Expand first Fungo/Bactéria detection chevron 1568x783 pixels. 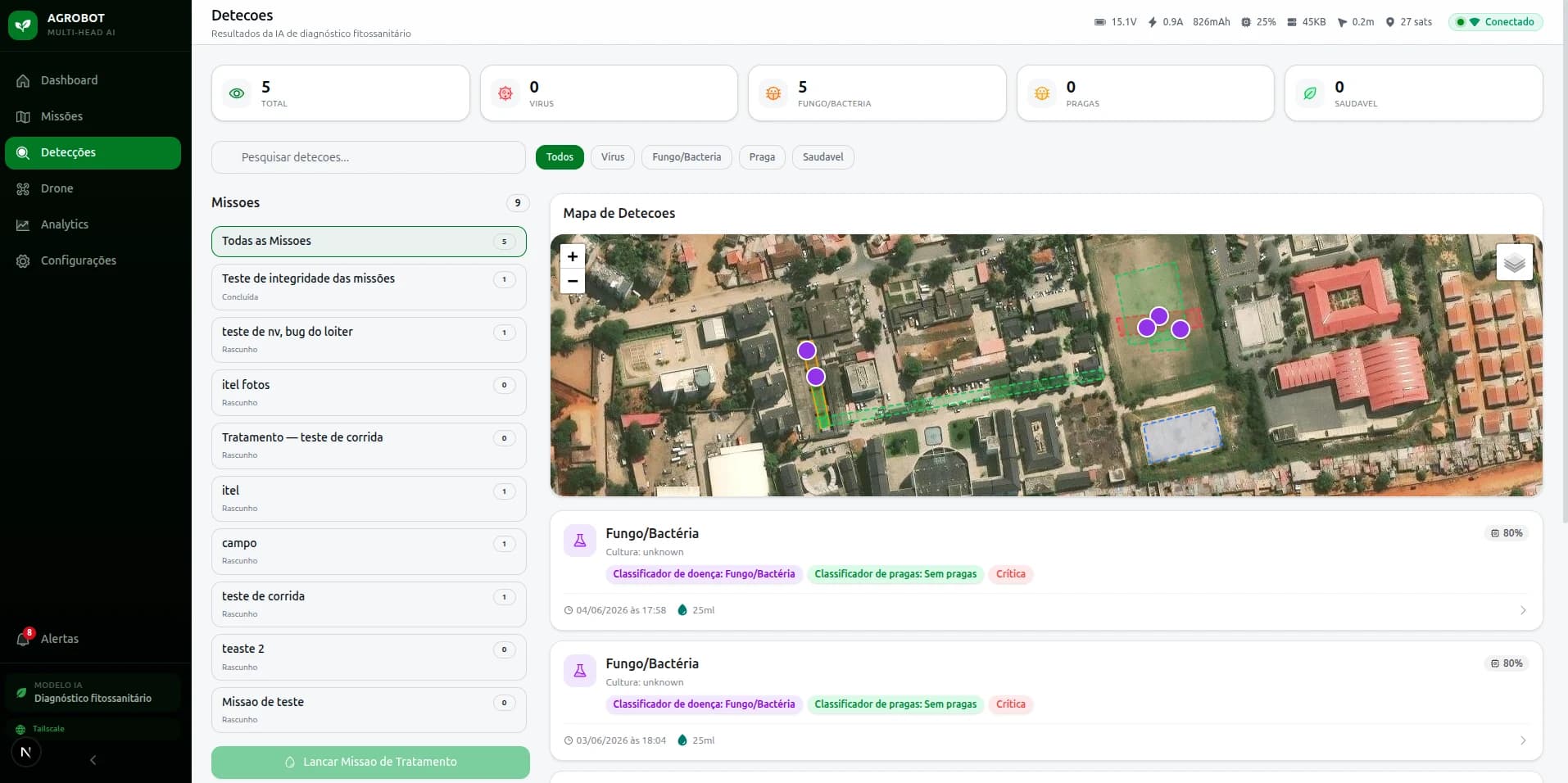click(x=1523, y=610)
